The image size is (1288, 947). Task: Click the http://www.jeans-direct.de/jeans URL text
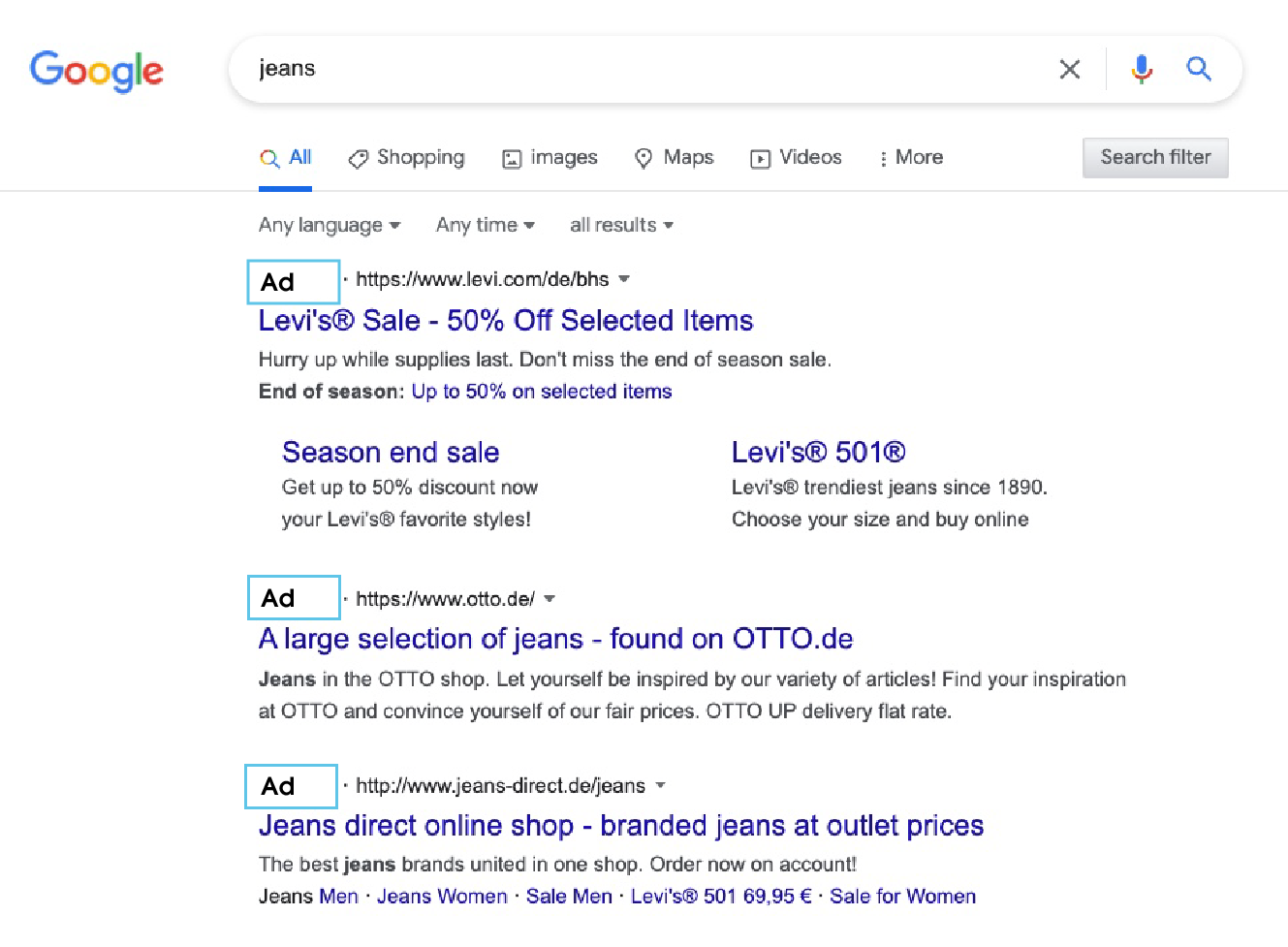(x=500, y=785)
